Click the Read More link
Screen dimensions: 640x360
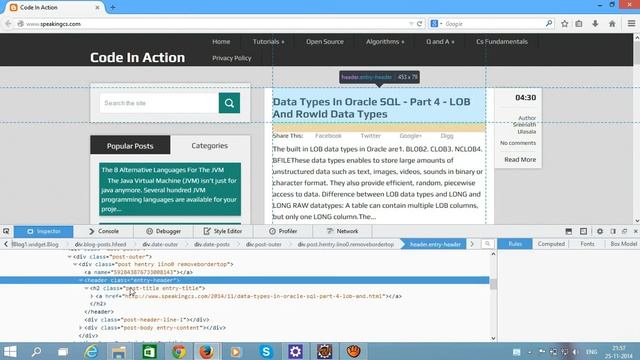pyautogui.click(x=520, y=160)
